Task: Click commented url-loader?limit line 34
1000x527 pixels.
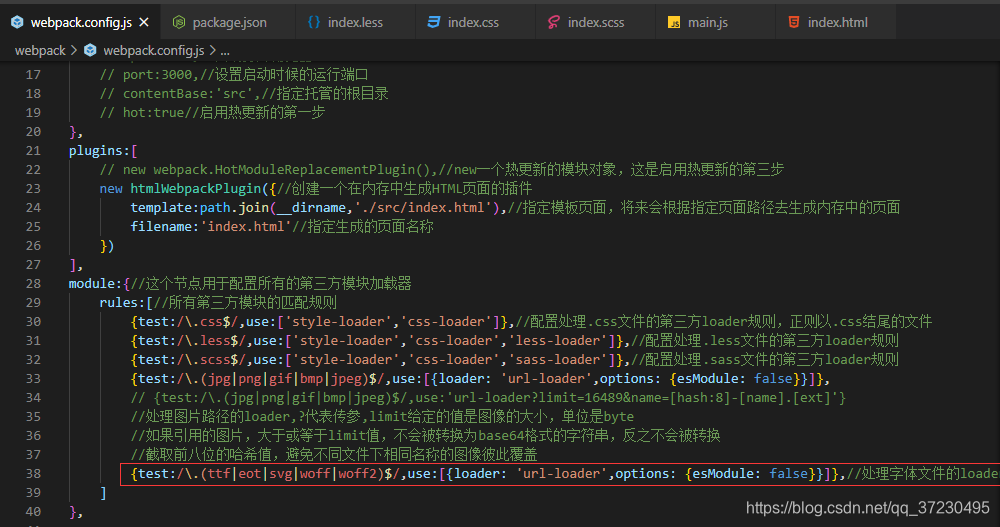Action: [488, 397]
